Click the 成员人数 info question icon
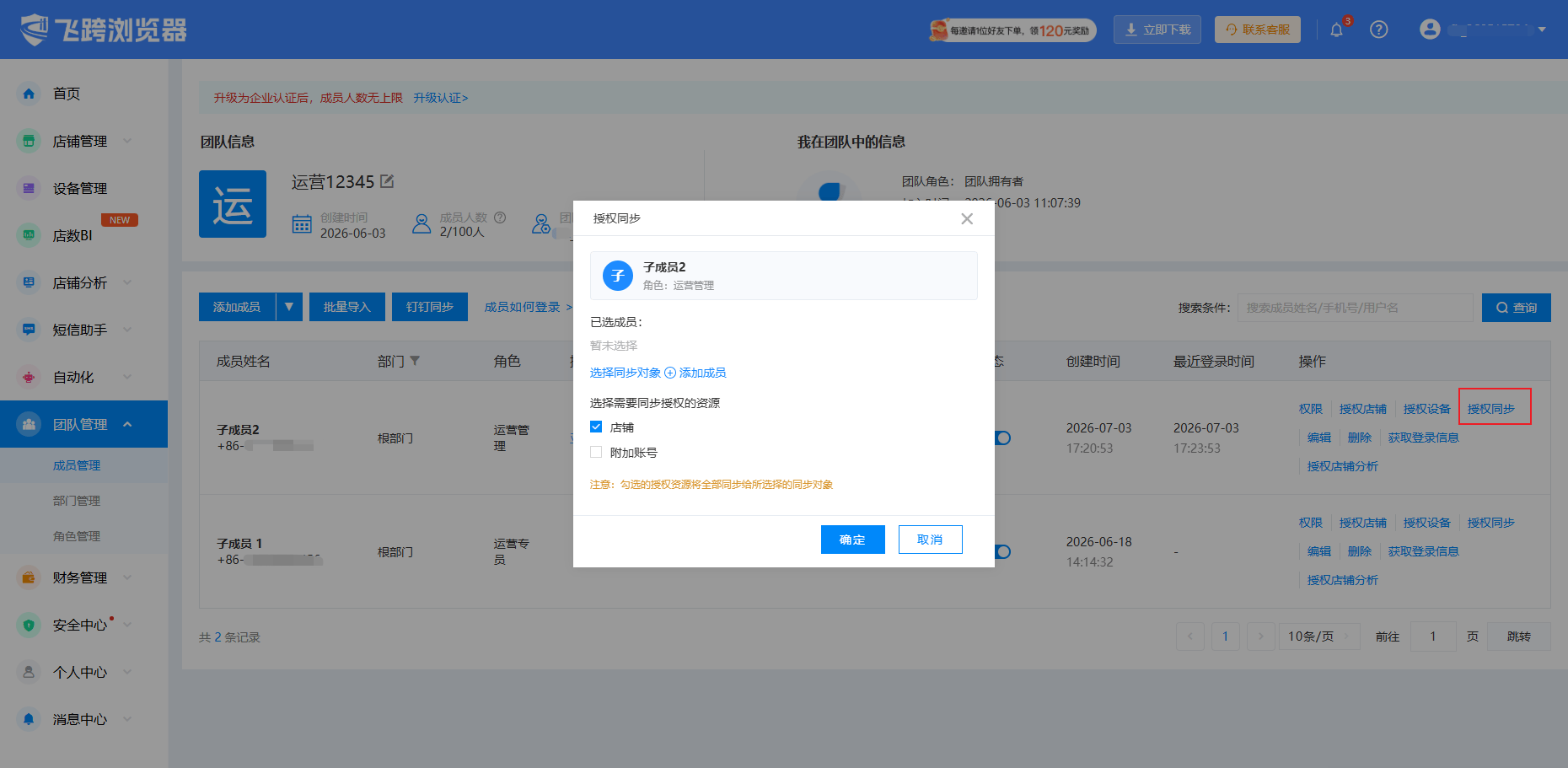This screenshot has height=768, width=1568. pos(500,218)
